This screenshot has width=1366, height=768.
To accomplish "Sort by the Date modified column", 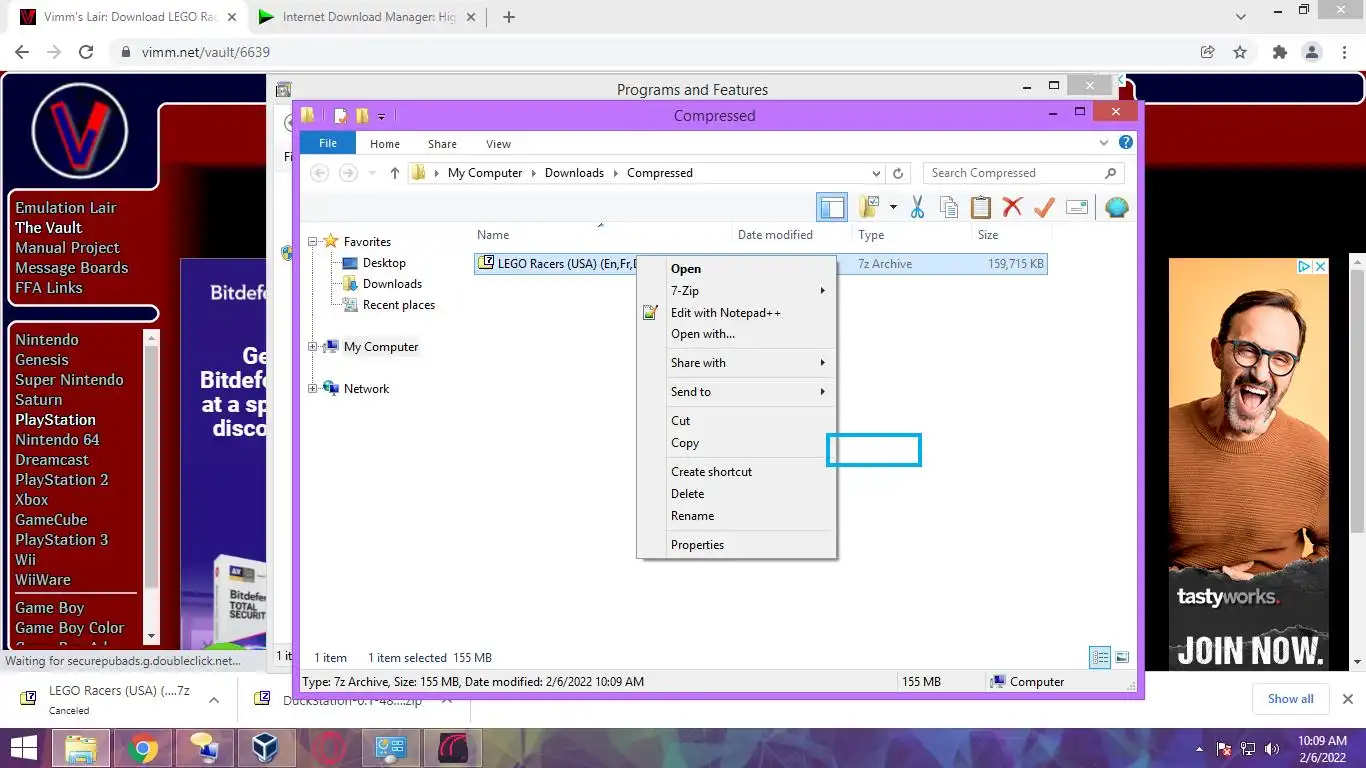I will point(792,235).
